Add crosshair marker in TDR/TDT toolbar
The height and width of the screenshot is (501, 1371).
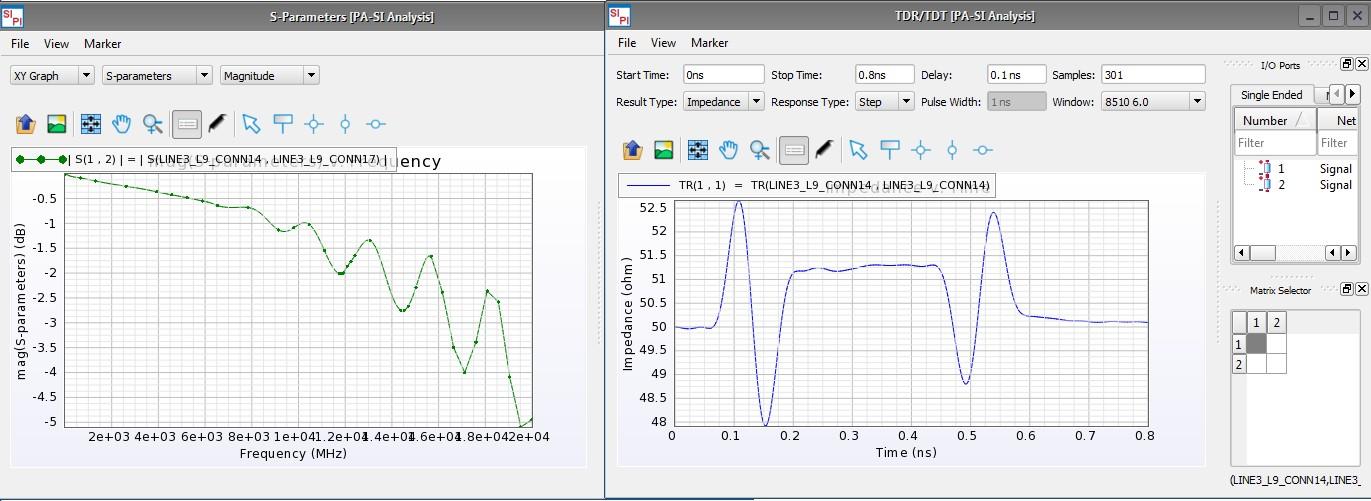[x=921, y=150]
